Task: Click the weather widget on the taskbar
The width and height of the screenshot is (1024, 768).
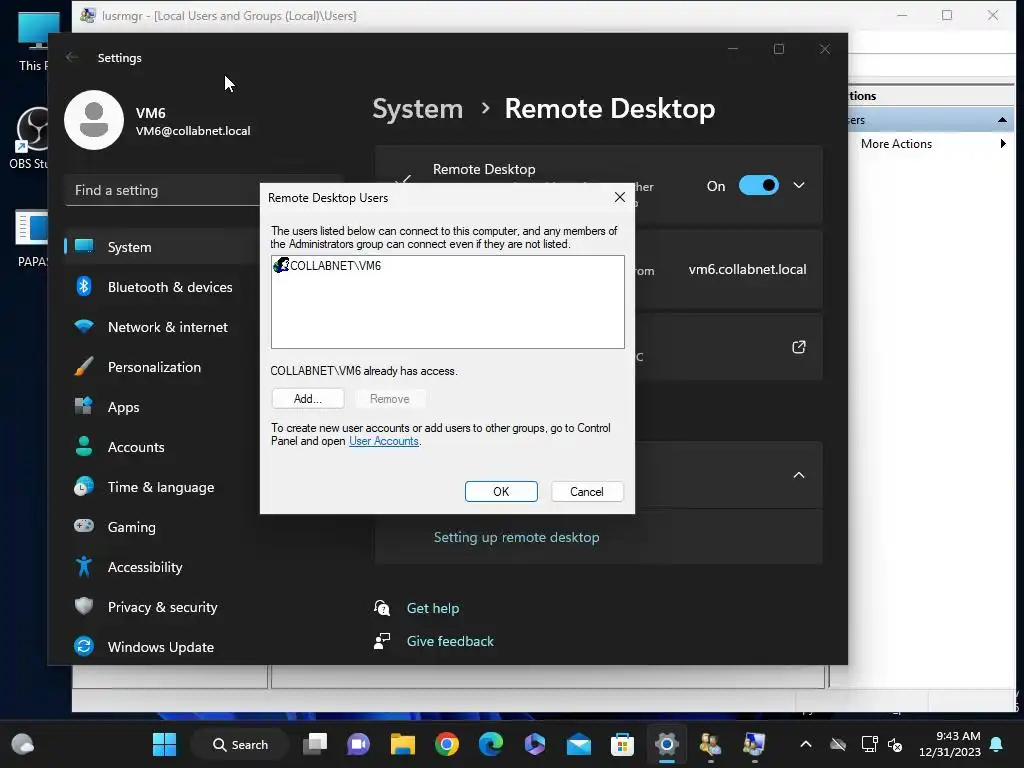Action: (22, 744)
